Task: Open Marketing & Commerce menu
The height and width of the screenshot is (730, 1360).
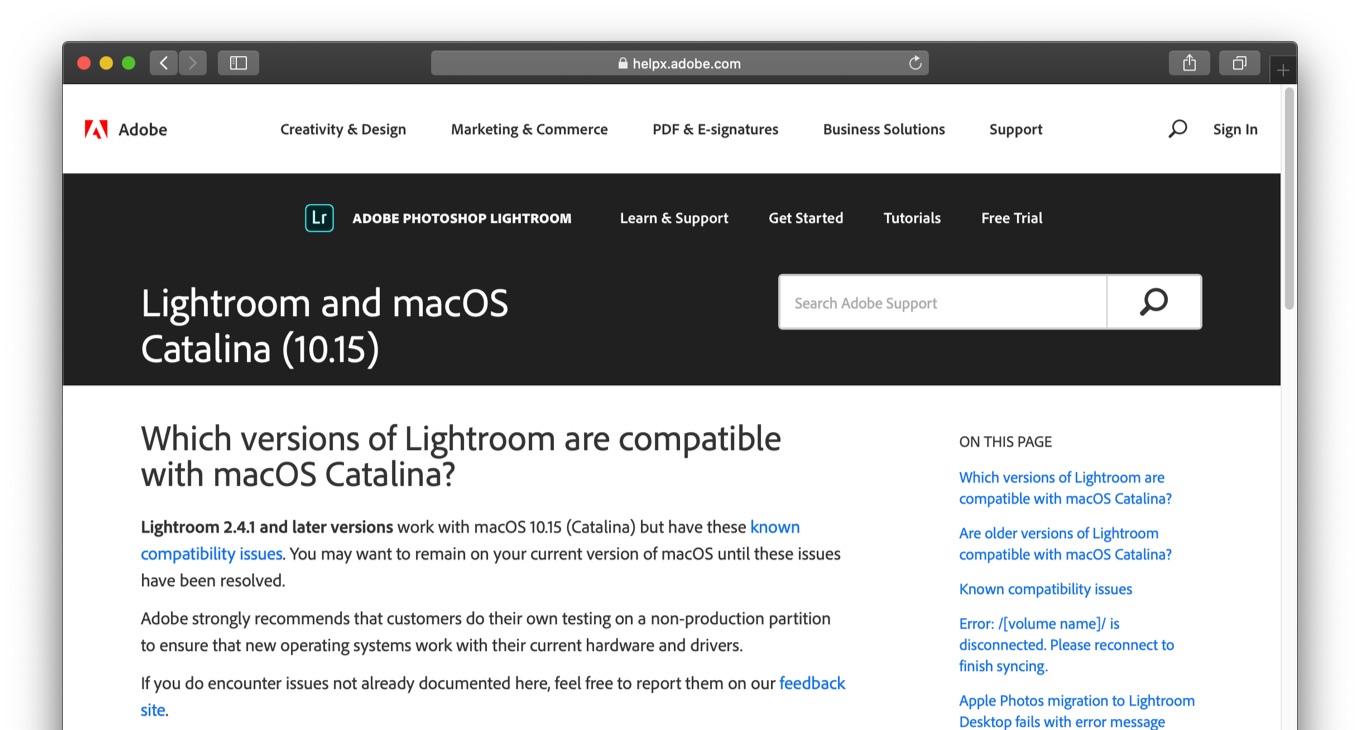Action: 529,129
